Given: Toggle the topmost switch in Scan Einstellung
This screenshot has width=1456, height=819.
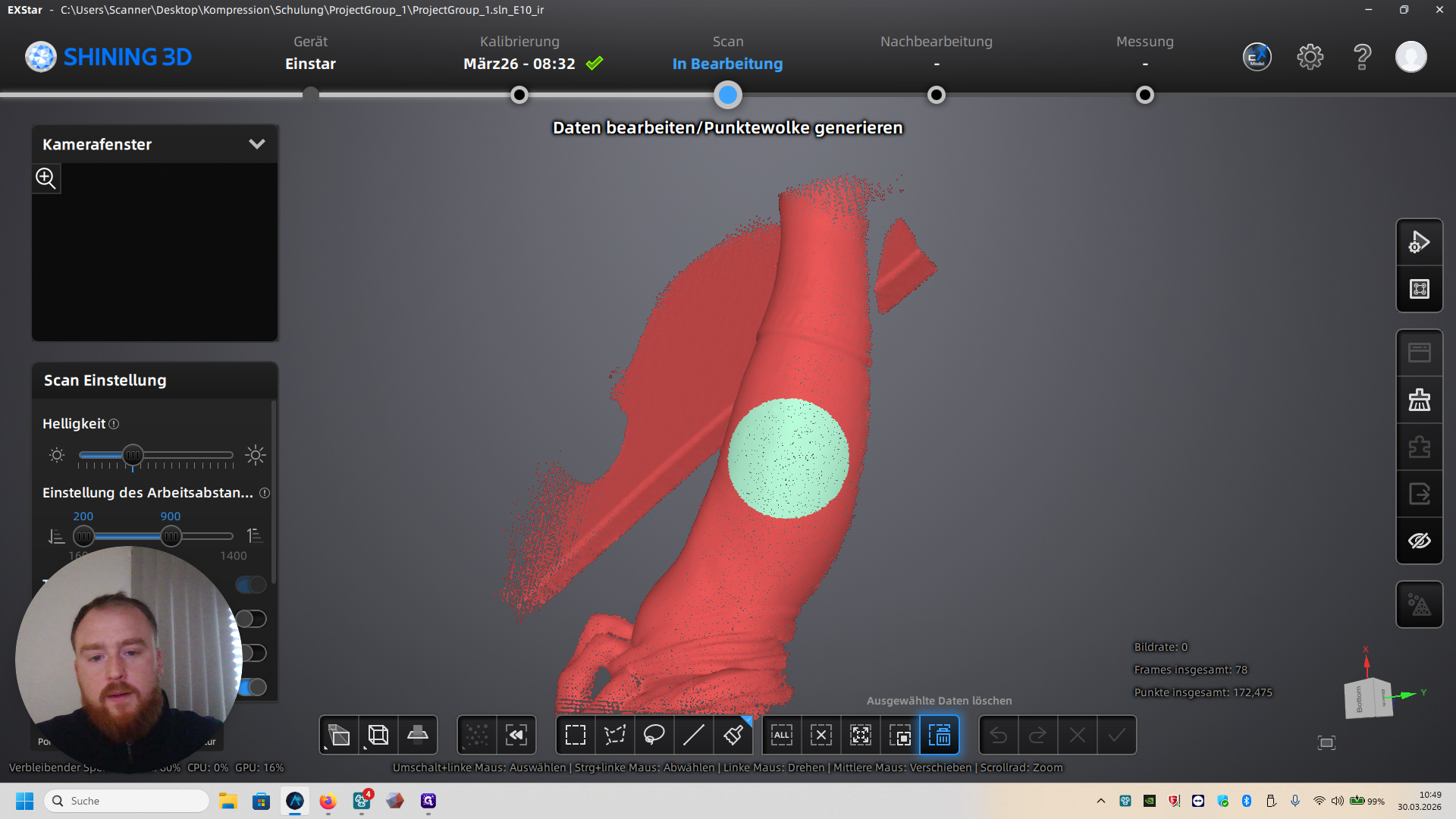Looking at the screenshot, I should [251, 585].
